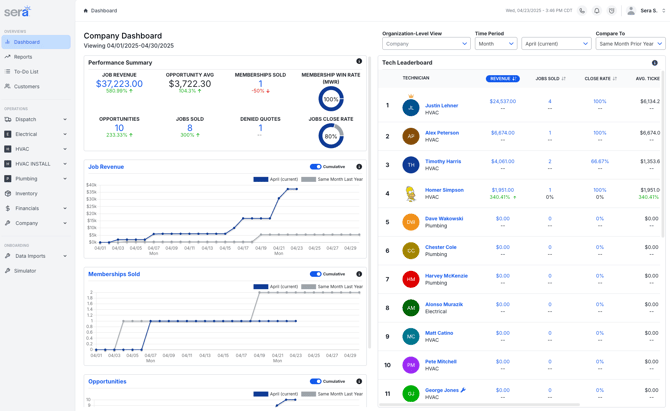This screenshot has width=670, height=411.
Task: Click Homer Simpson's cartoon avatar
Action: 411,194
